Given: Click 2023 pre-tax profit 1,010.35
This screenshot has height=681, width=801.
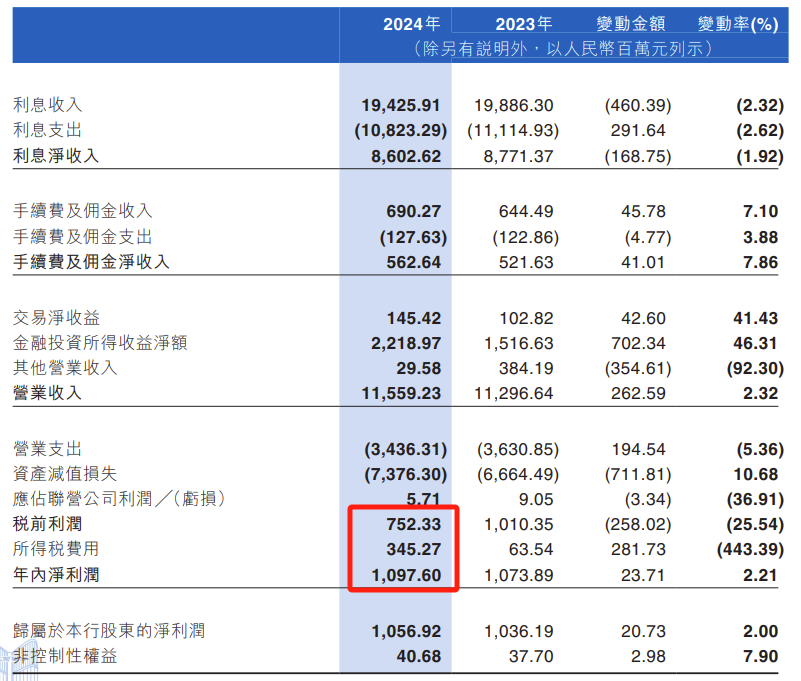Looking at the screenshot, I should tap(519, 524).
